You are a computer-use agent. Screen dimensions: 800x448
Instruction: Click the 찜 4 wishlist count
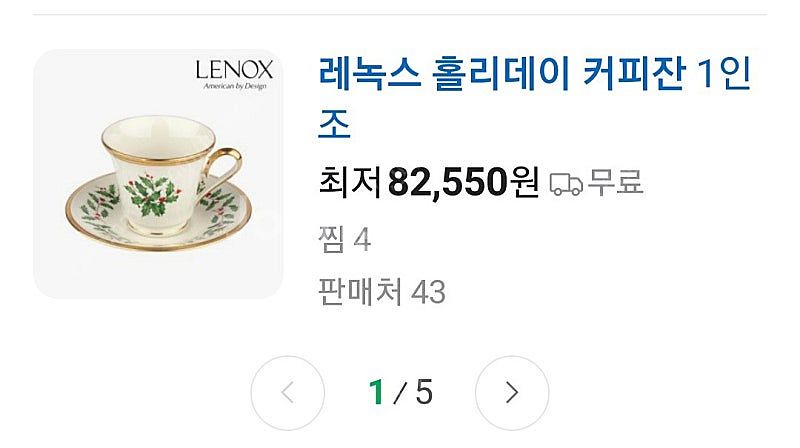344,240
